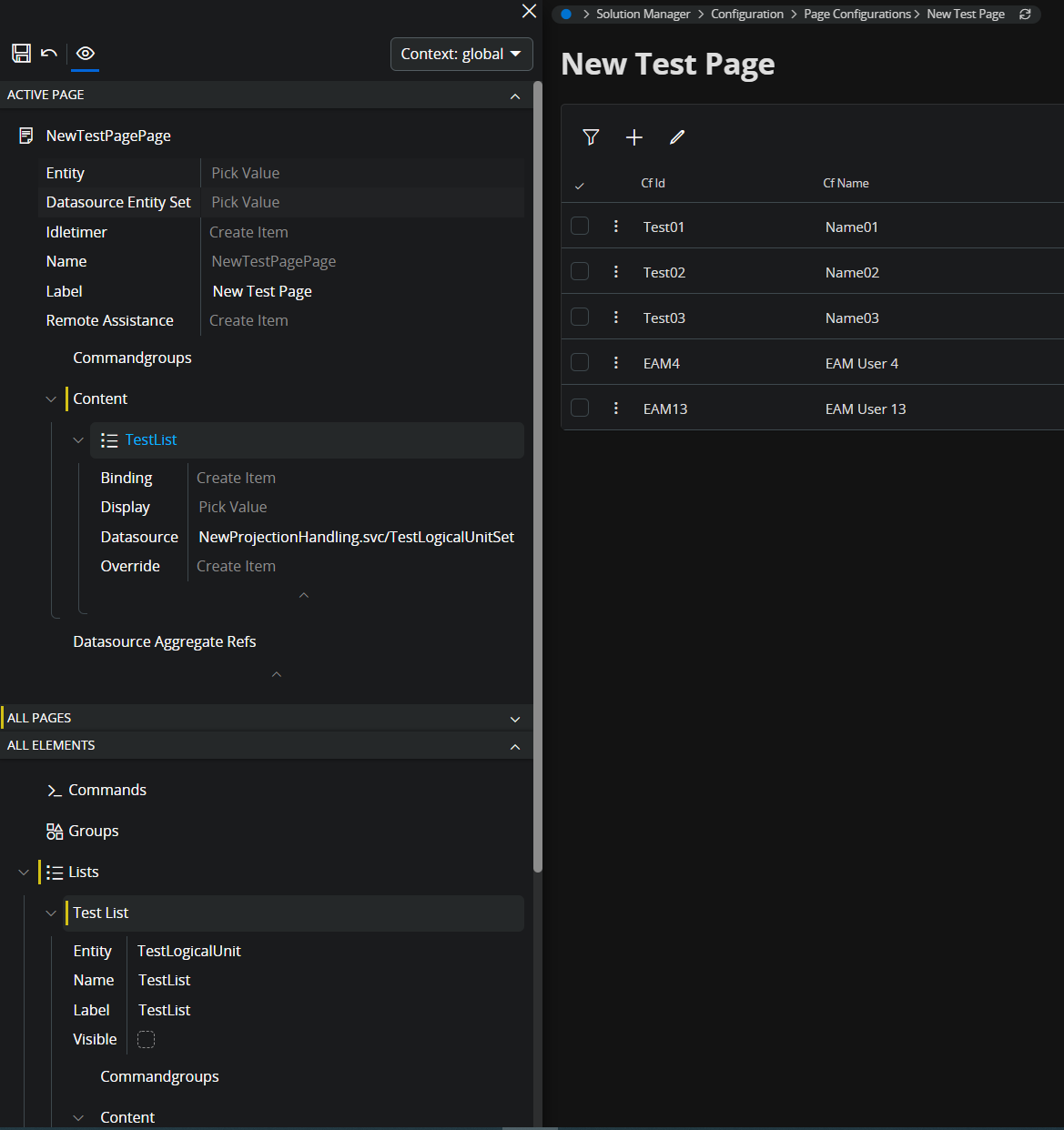Expand the ALL PAGES section
The height and width of the screenshot is (1130, 1064).
point(515,719)
